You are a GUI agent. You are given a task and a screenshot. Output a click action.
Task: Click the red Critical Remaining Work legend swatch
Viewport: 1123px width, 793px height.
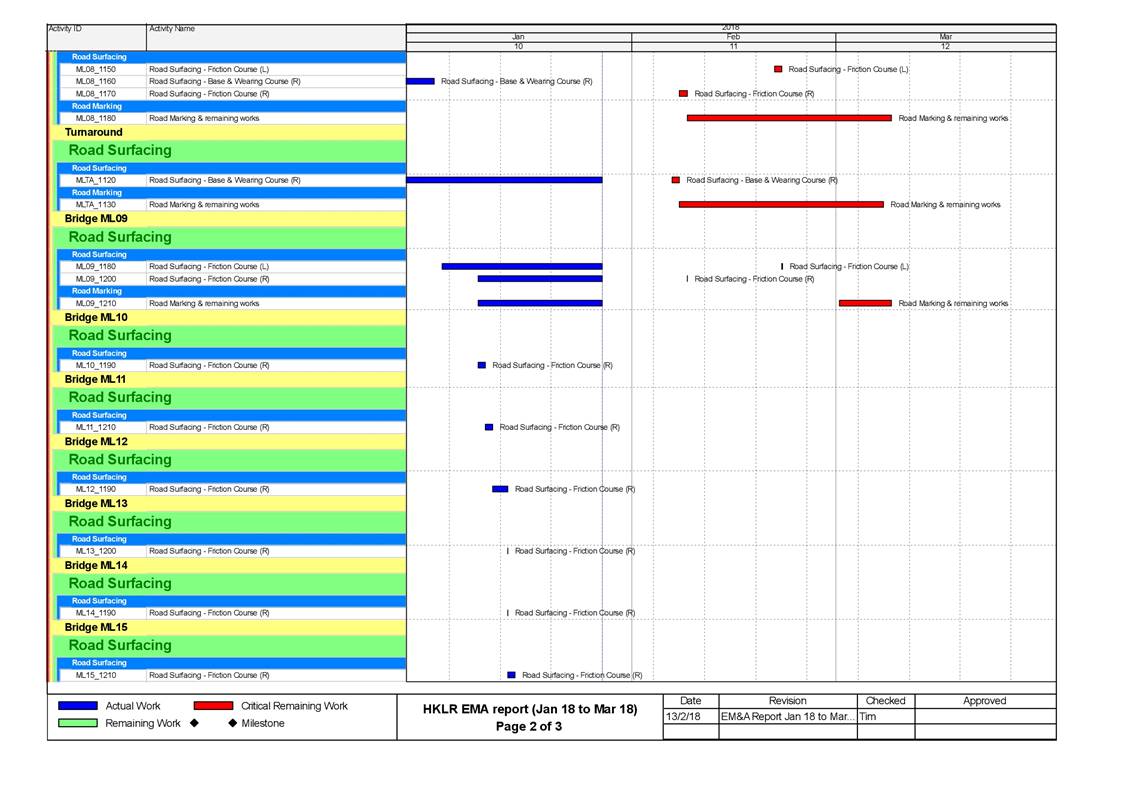coord(213,706)
